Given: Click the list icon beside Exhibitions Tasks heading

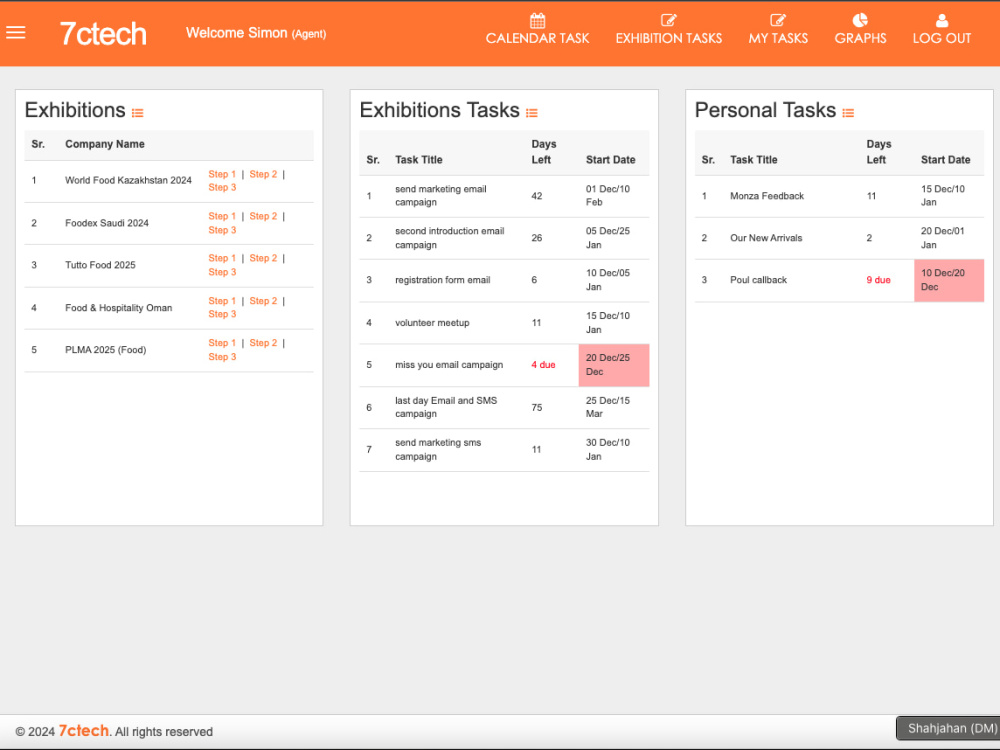Looking at the screenshot, I should coord(532,113).
